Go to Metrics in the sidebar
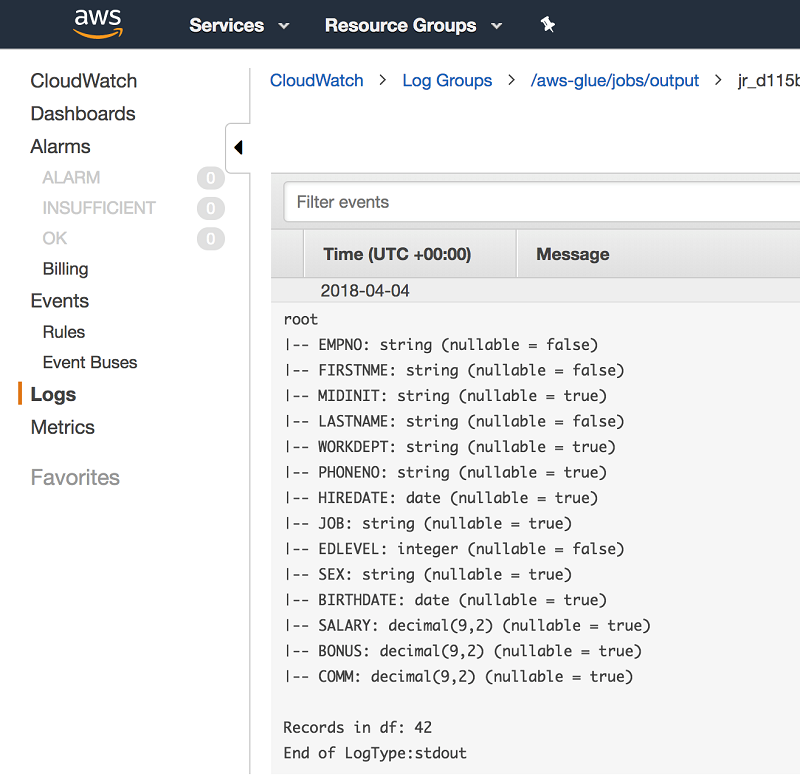This screenshot has height=779, width=800. point(63,427)
